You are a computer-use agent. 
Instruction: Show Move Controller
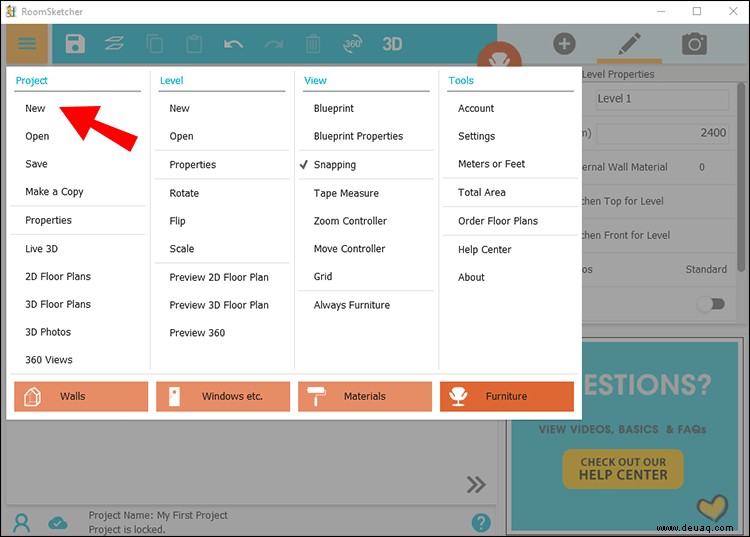pos(349,249)
